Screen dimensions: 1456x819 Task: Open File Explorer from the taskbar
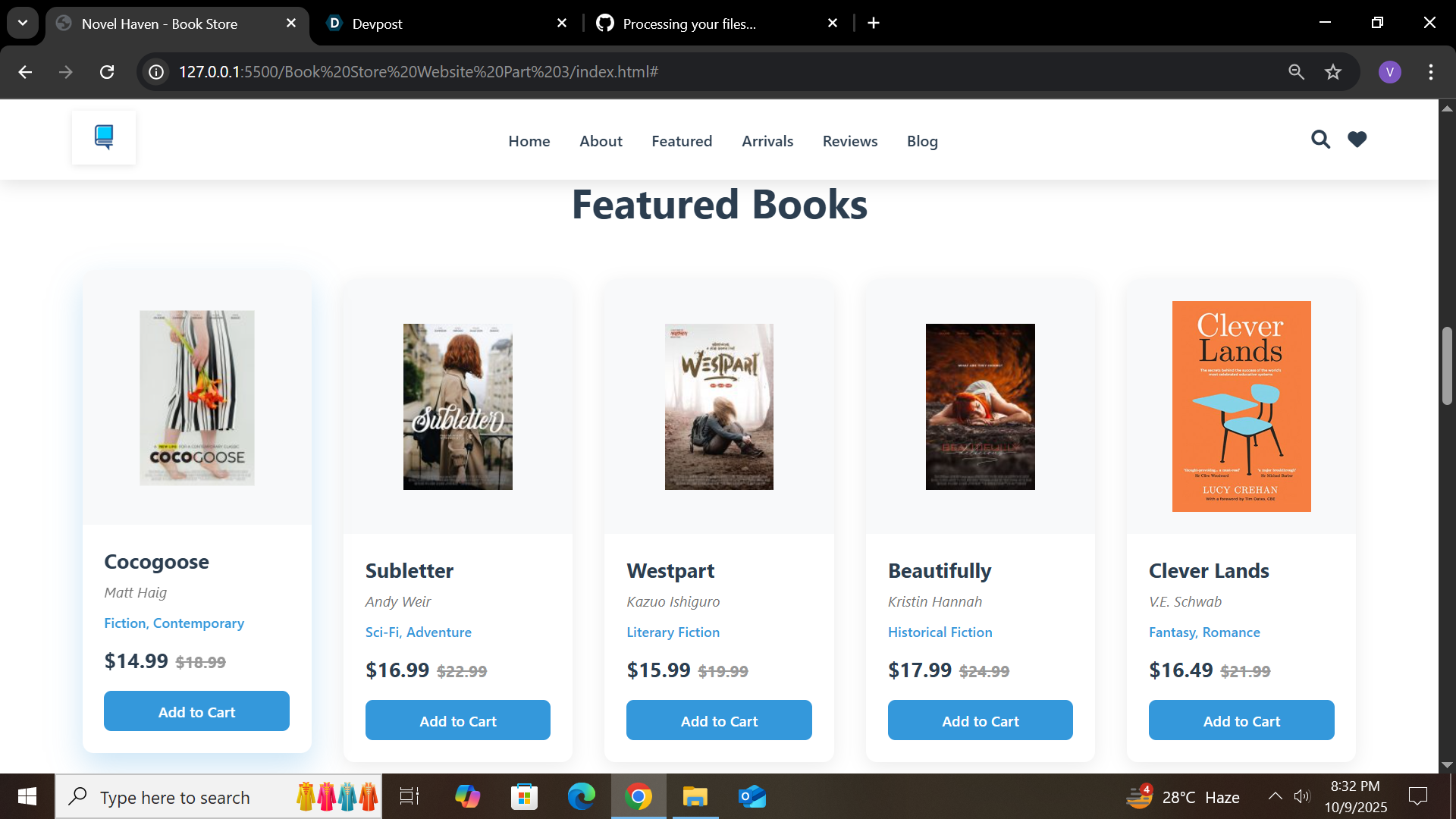click(695, 796)
